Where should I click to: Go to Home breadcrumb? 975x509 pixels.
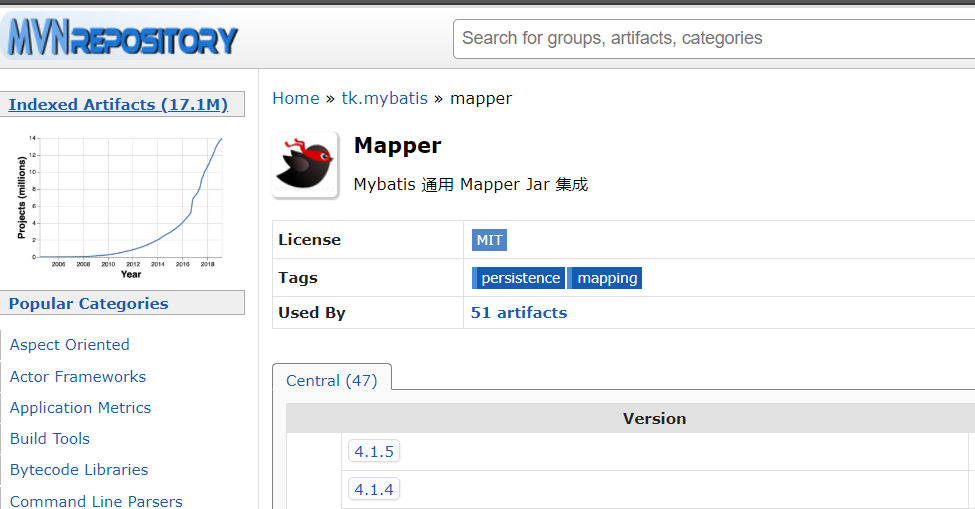[295, 98]
